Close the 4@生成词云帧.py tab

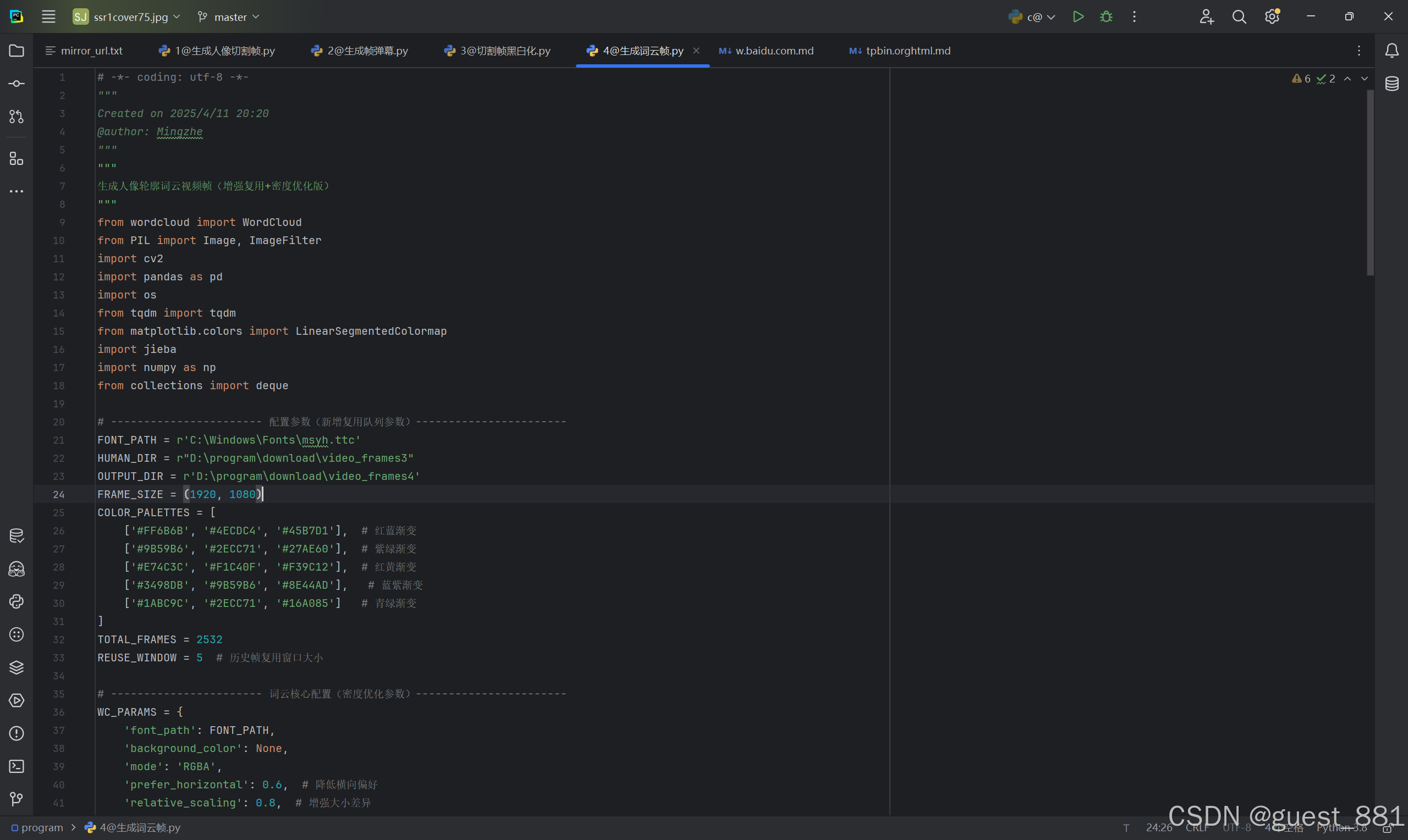pyautogui.click(x=696, y=51)
